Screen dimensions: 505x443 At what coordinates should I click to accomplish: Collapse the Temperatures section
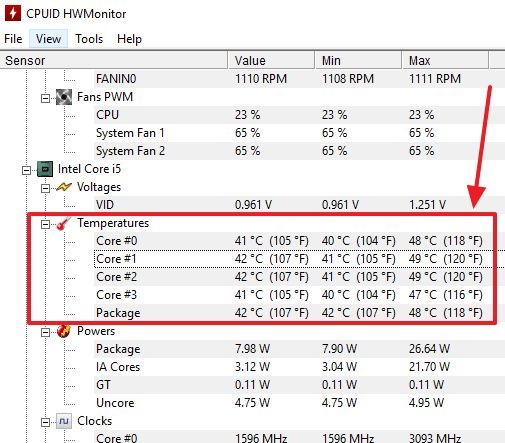45,224
